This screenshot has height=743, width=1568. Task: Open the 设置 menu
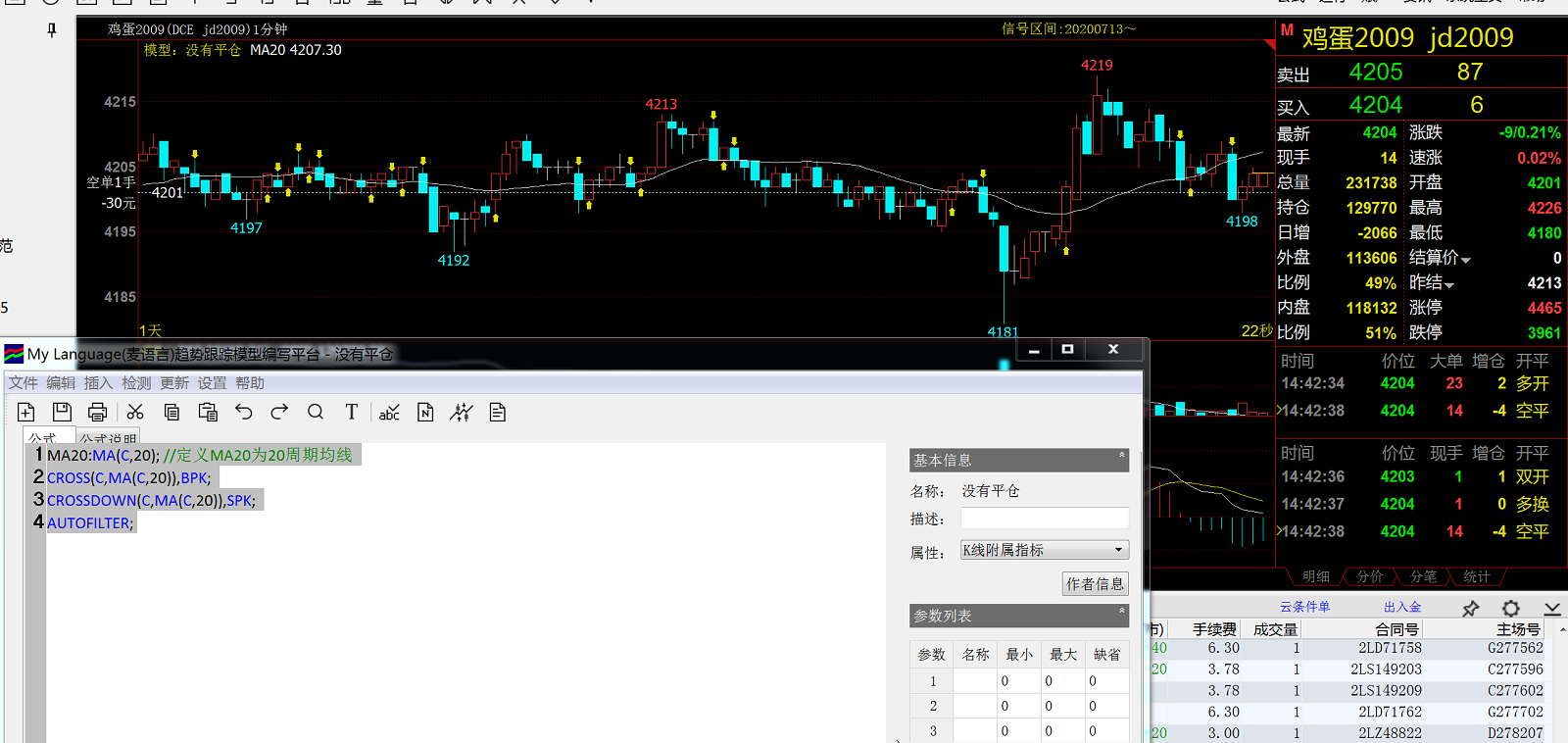[212, 383]
